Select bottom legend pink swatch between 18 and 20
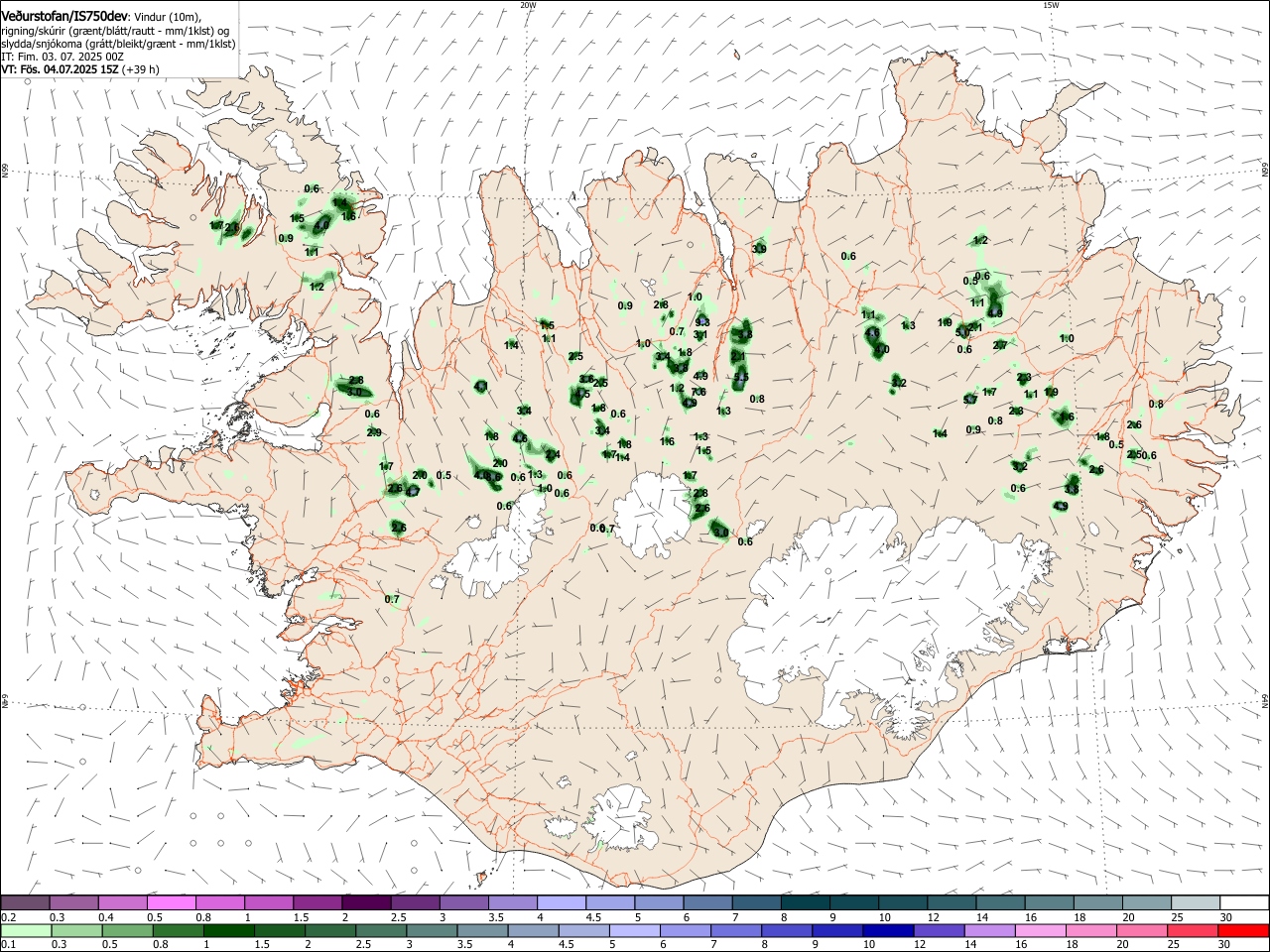 (x=1091, y=930)
